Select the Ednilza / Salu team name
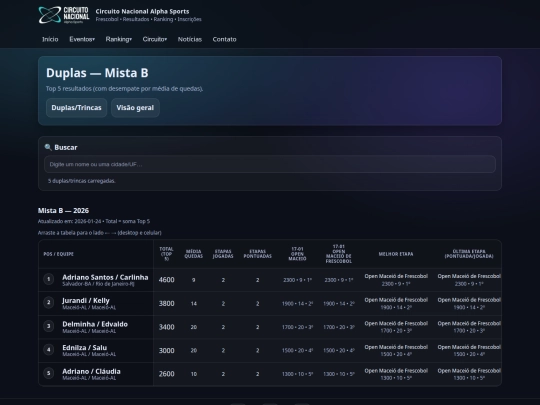The width and height of the screenshot is (540, 405). (85, 347)
